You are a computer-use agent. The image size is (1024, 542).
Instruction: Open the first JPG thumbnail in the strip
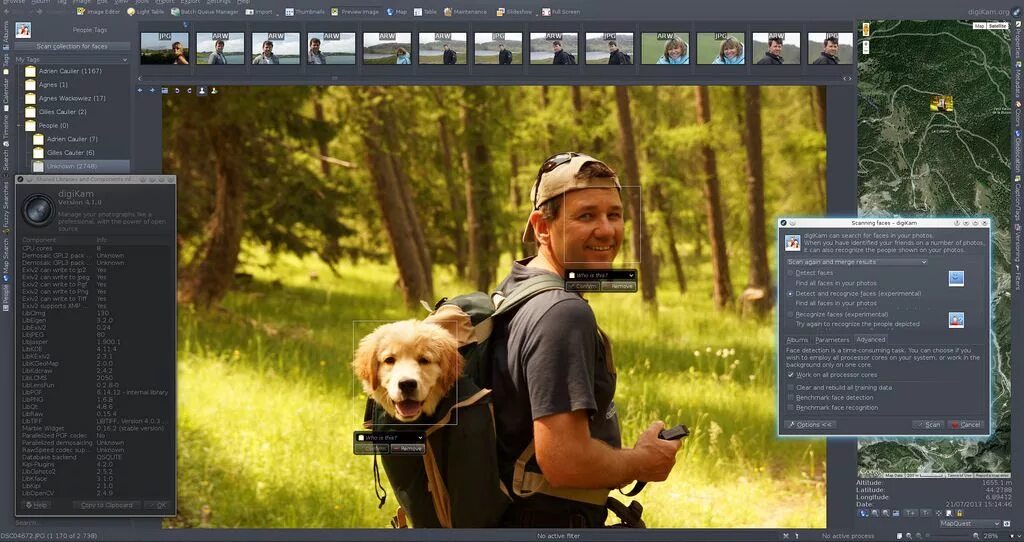165,48
